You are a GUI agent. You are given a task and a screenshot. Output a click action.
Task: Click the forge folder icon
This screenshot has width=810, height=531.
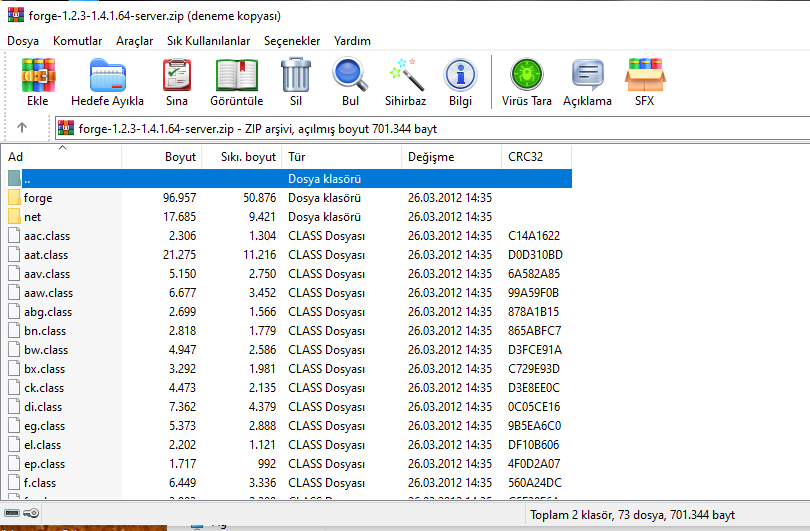point(14,197)
